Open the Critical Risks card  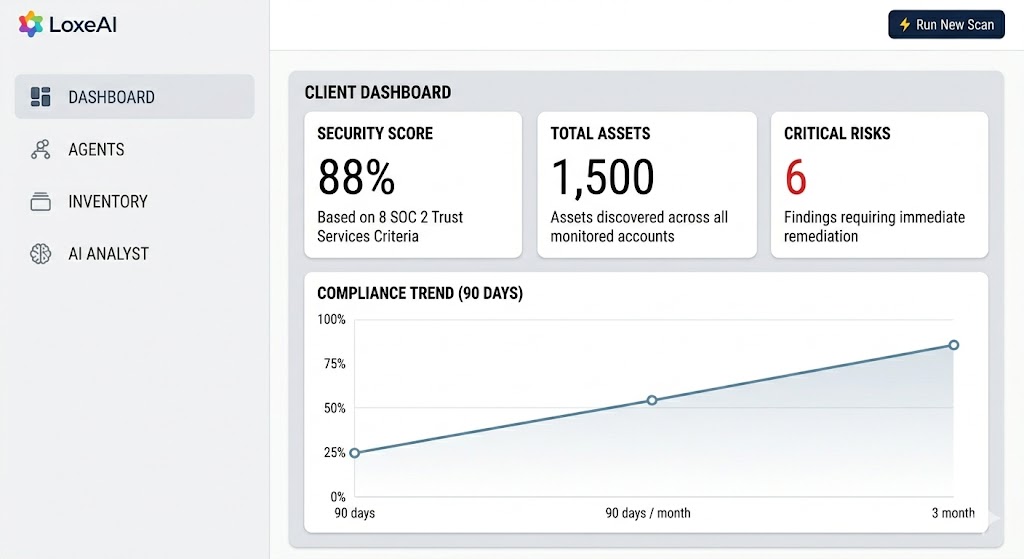(879, 184)
